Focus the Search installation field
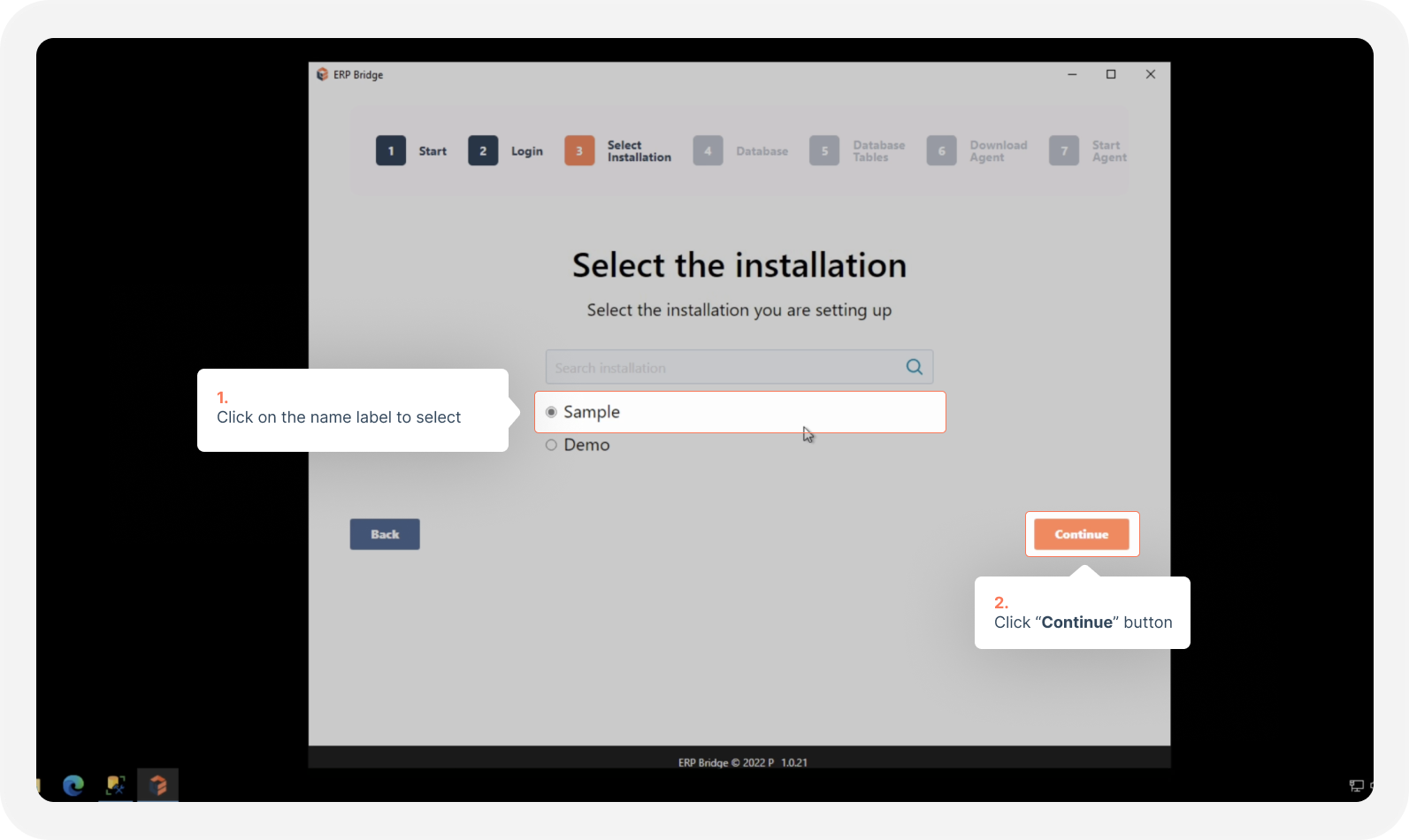 724,367
